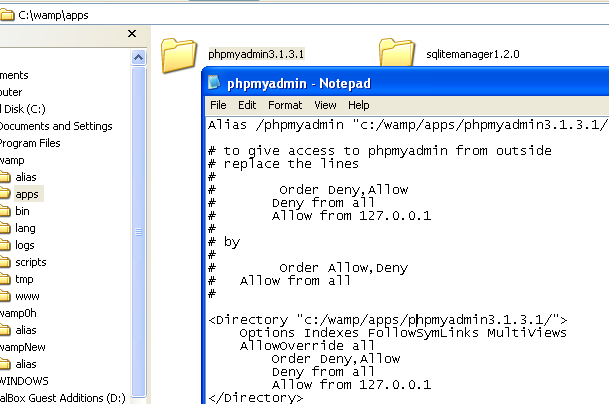Viewport: 609px width, 404px height.
Task: Click the opening <Directory> tag line
Action: click(388, 320)
